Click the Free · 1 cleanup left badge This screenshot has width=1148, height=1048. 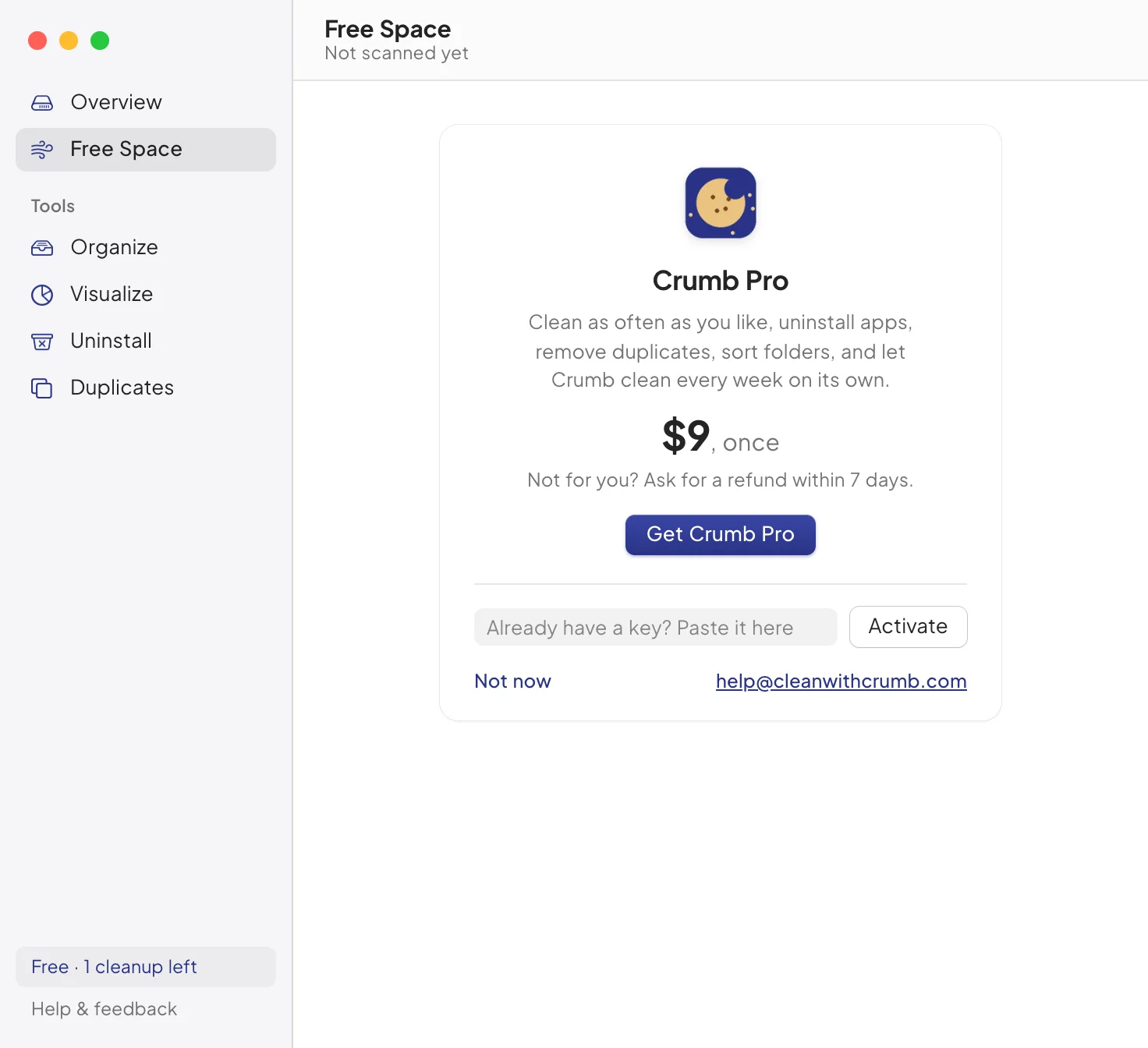(x=146, y=967)
